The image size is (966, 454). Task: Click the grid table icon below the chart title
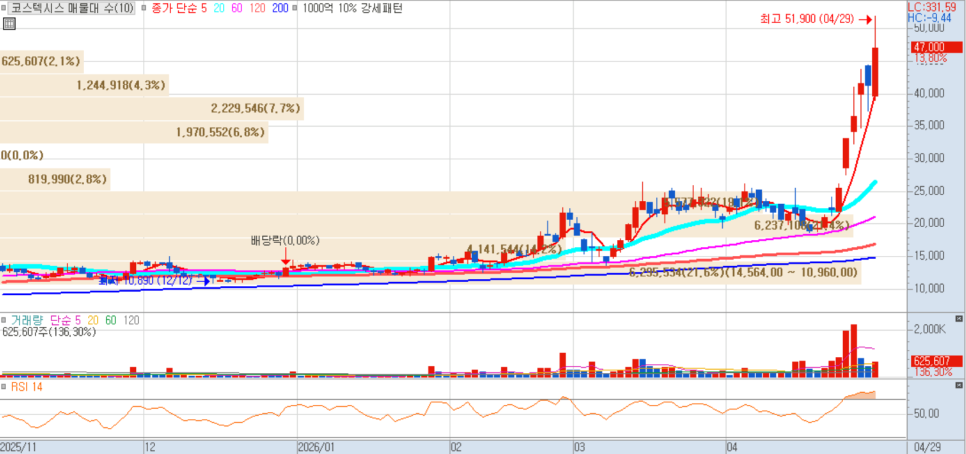click(x=9, y=24)
